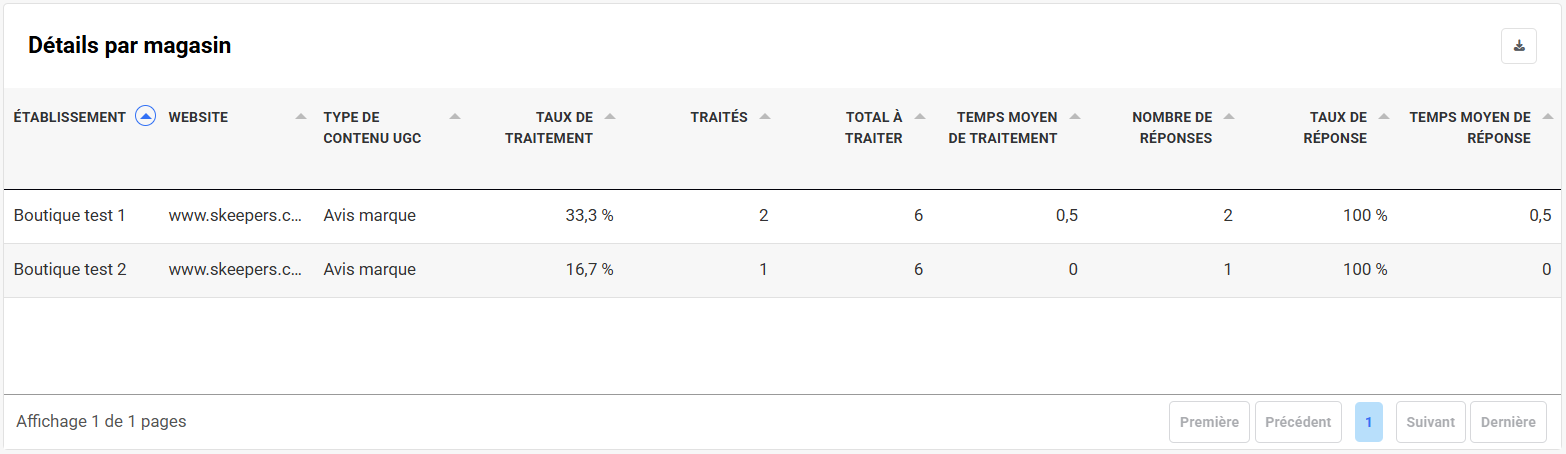The height and width of the screenshot is (454, 1566).
Task: Click the Établissement column header label
Action: tap(69, 117)
